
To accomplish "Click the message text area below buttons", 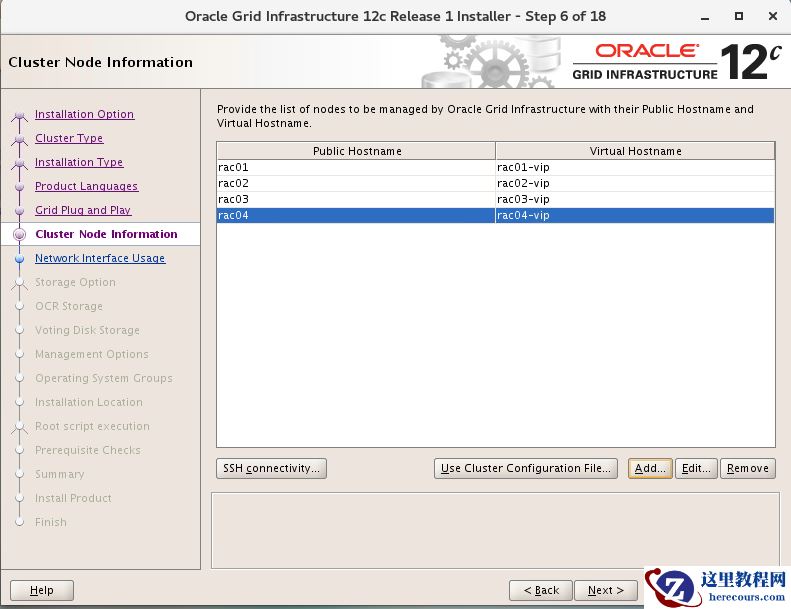I will pos(495,530).
